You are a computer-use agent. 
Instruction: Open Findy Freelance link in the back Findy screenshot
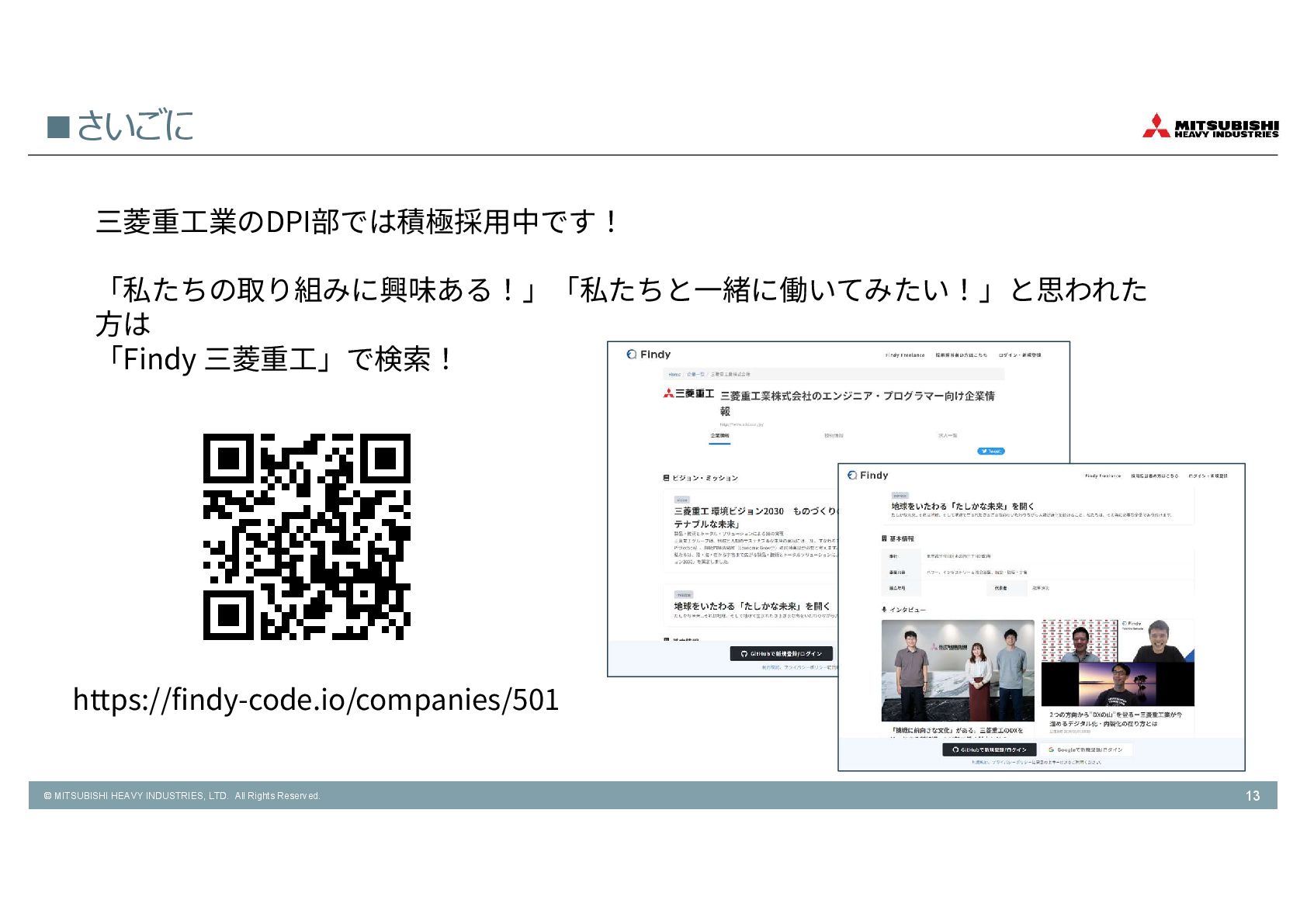[905, 355]
